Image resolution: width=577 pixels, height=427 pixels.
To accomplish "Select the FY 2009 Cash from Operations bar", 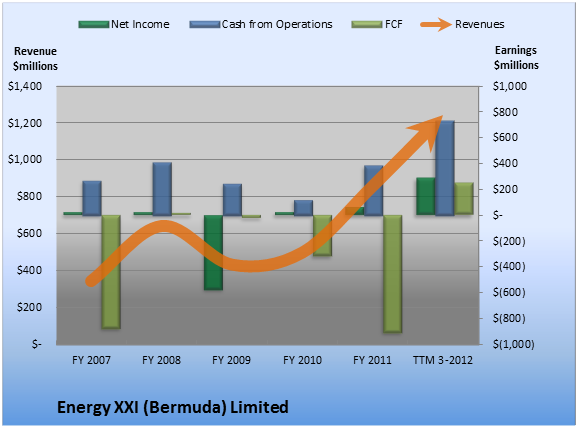I will click(x=233, y=200).
